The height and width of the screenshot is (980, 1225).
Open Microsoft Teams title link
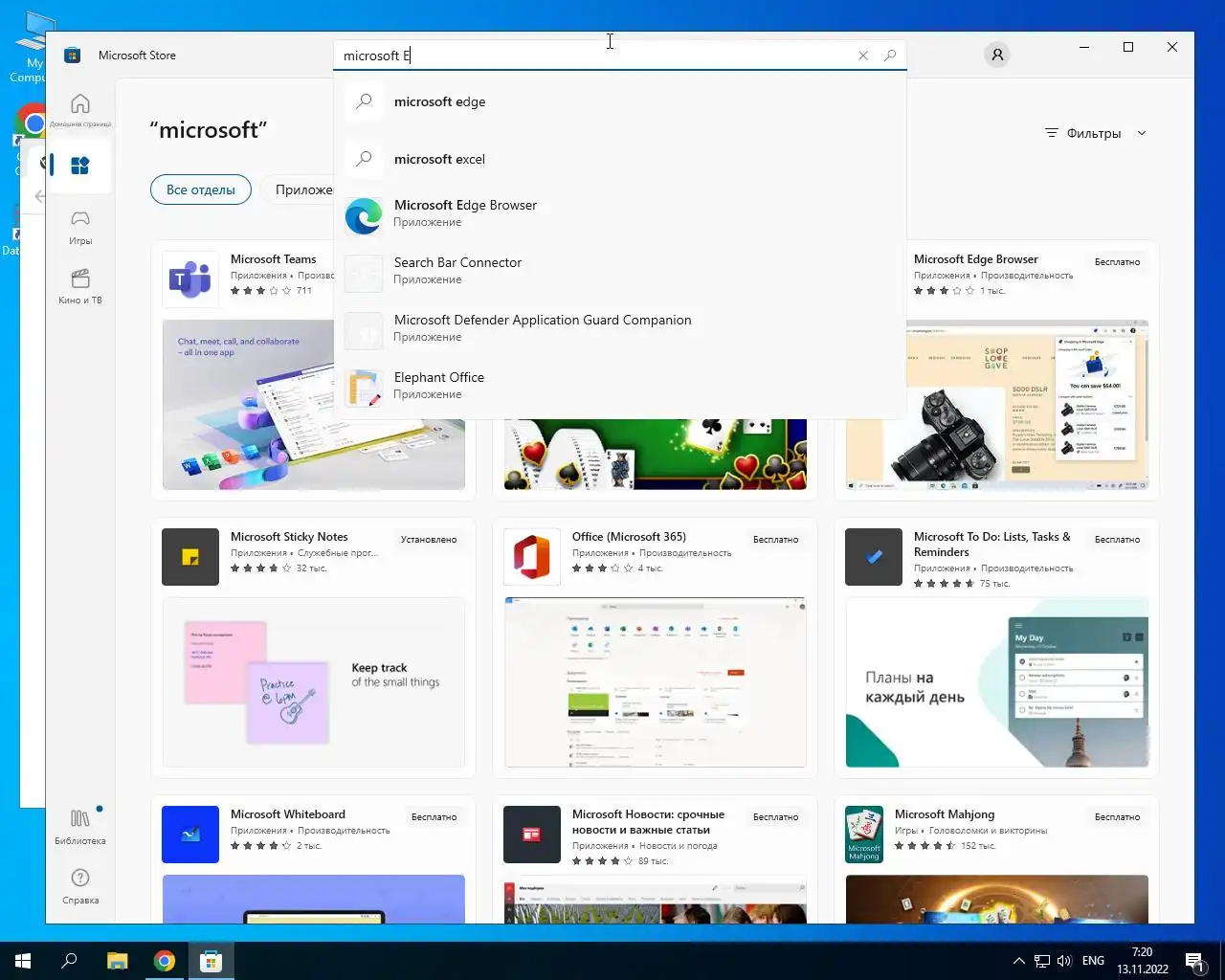[x=273, y=259]
